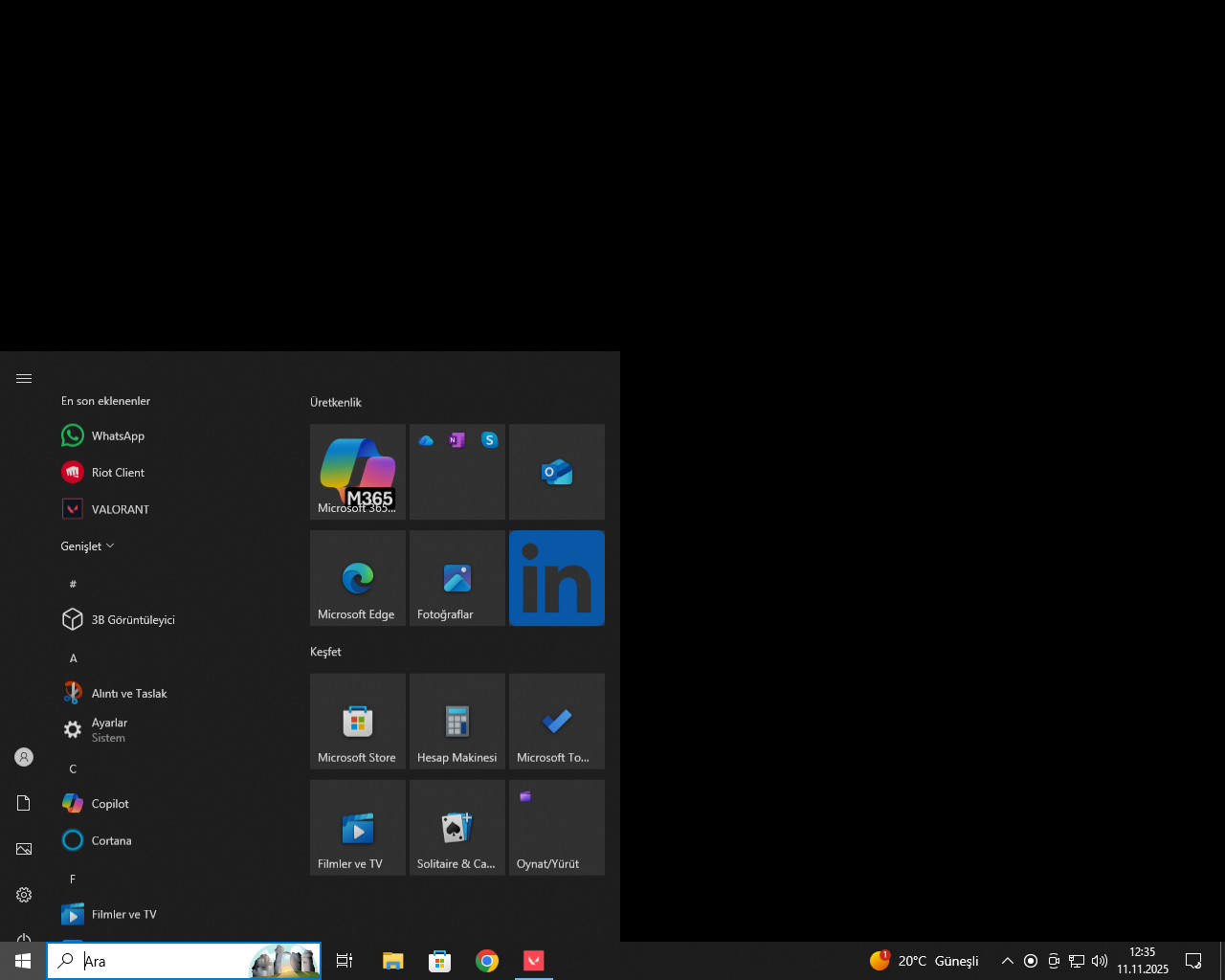
Task: Open the volume control tray icon
Action: (1100, 961)
